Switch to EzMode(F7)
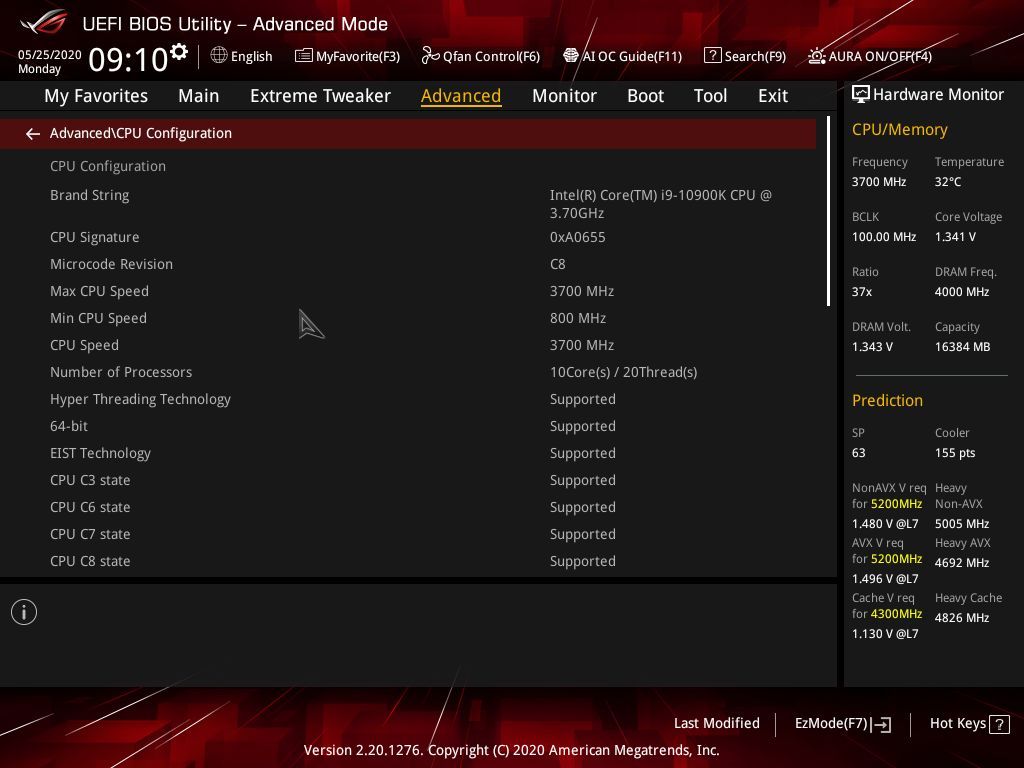Viewport: 1024px width, 768px height. (842, 724)
